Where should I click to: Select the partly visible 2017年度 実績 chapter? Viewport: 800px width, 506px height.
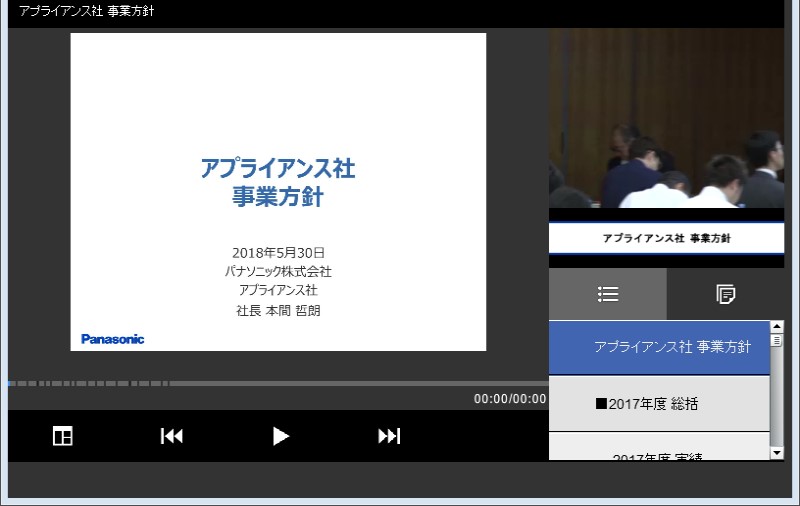659,447
